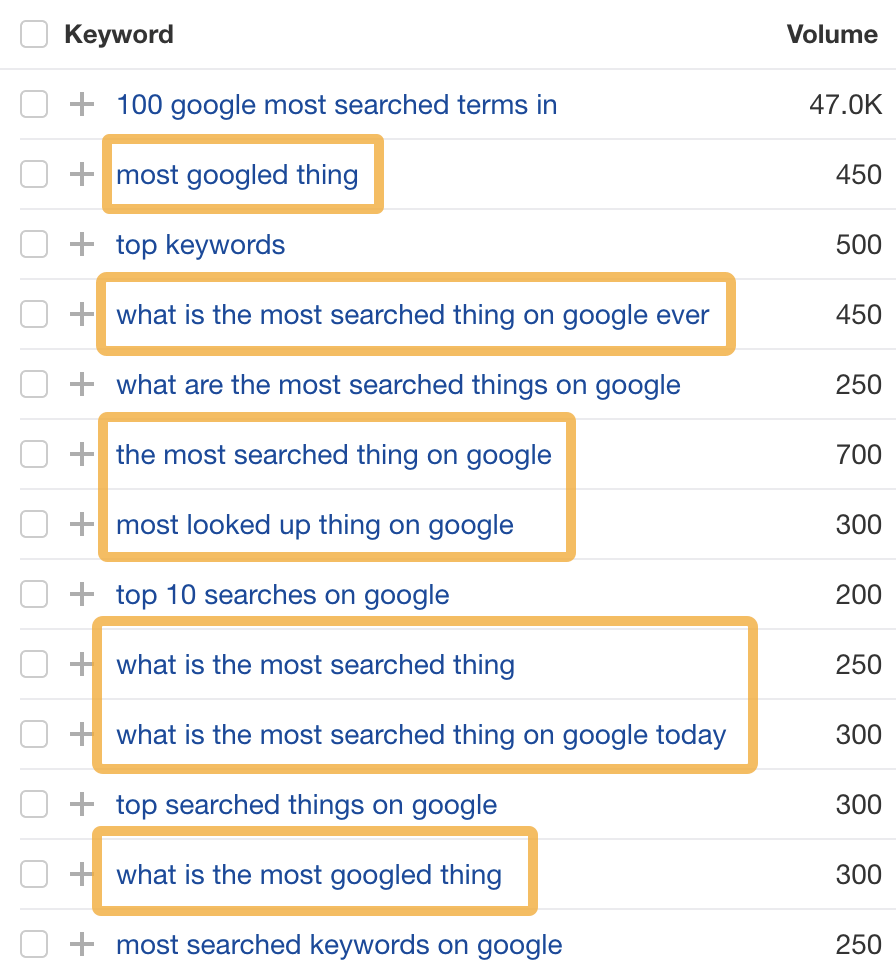Viewport: 896px width, 968px height.
Task: Click the plus icon beside 'top keywords'
Action: pyautogui.click(x=81, y=244)
